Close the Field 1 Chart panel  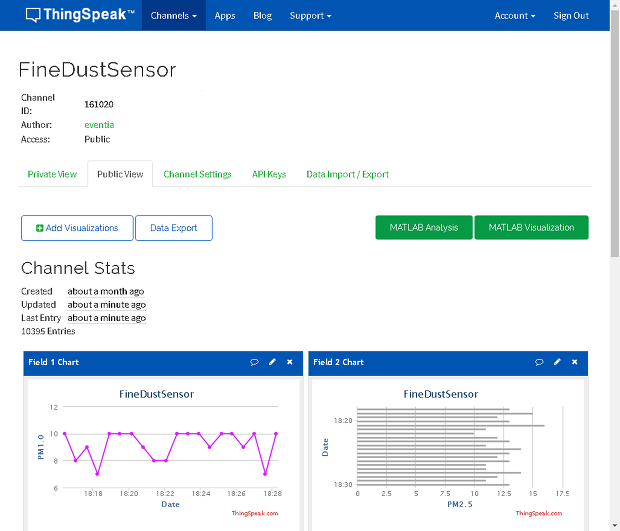coord(290,362)
